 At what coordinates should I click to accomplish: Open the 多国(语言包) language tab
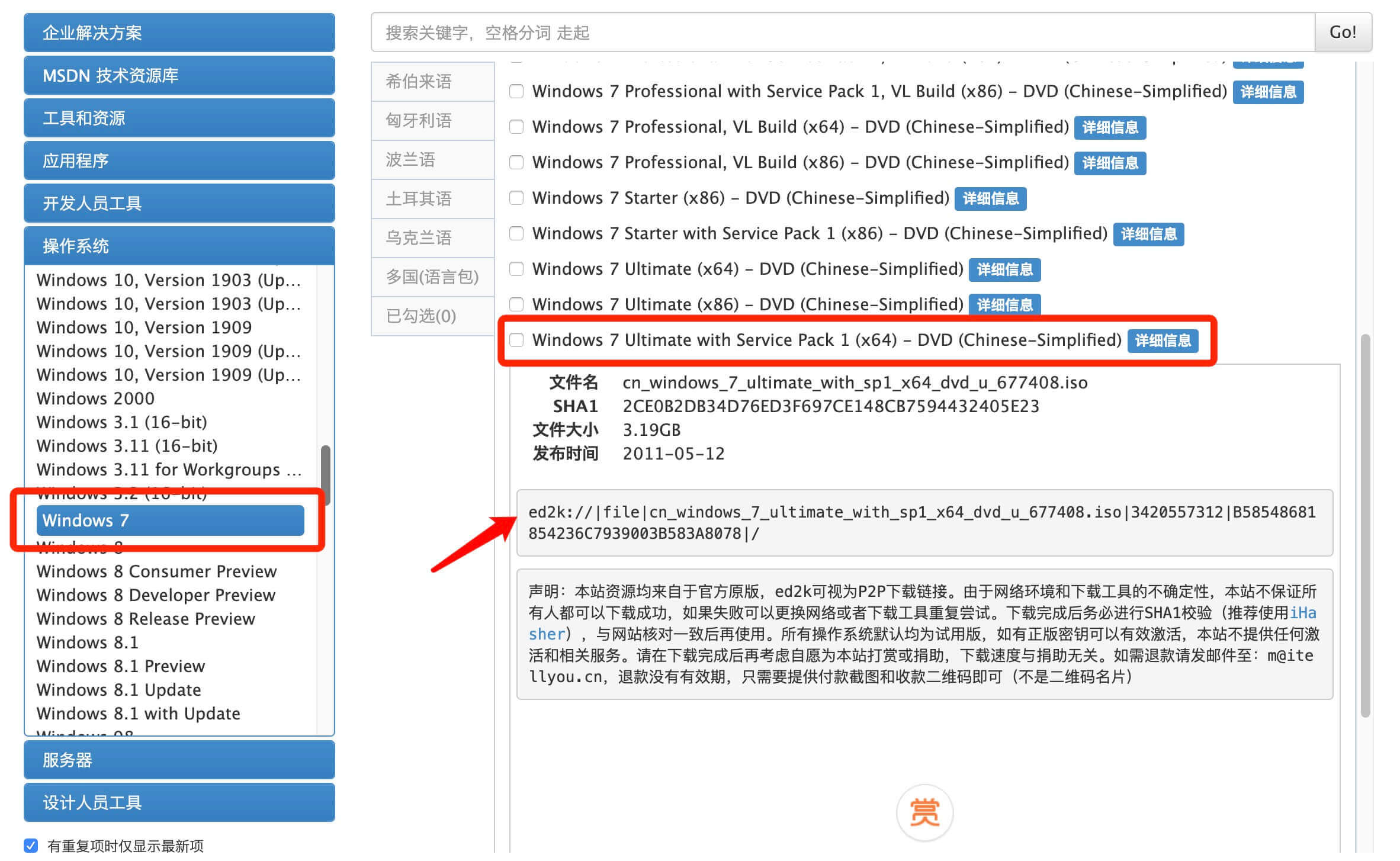432,277
